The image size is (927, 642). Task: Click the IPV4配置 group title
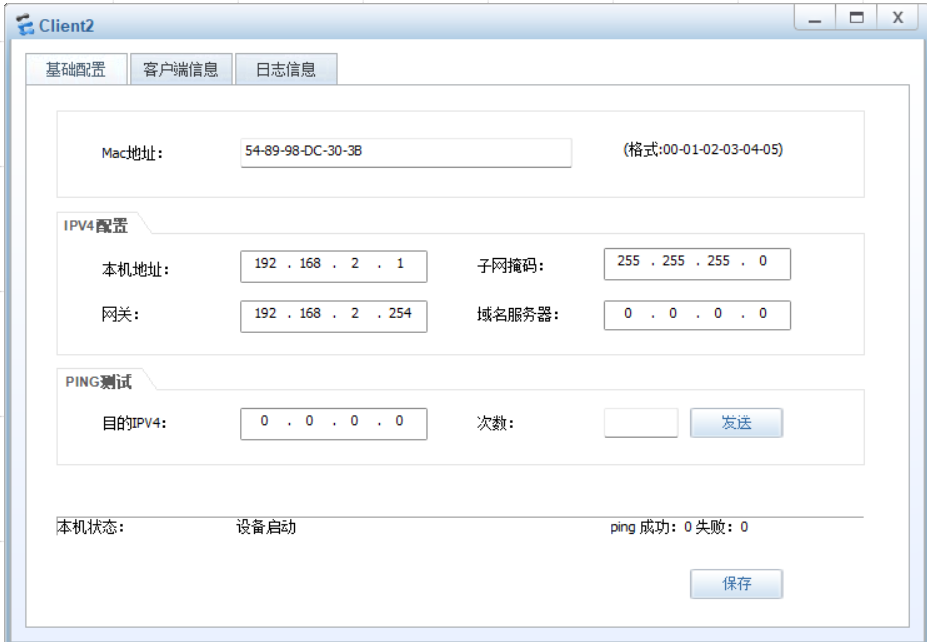(95, 225)
